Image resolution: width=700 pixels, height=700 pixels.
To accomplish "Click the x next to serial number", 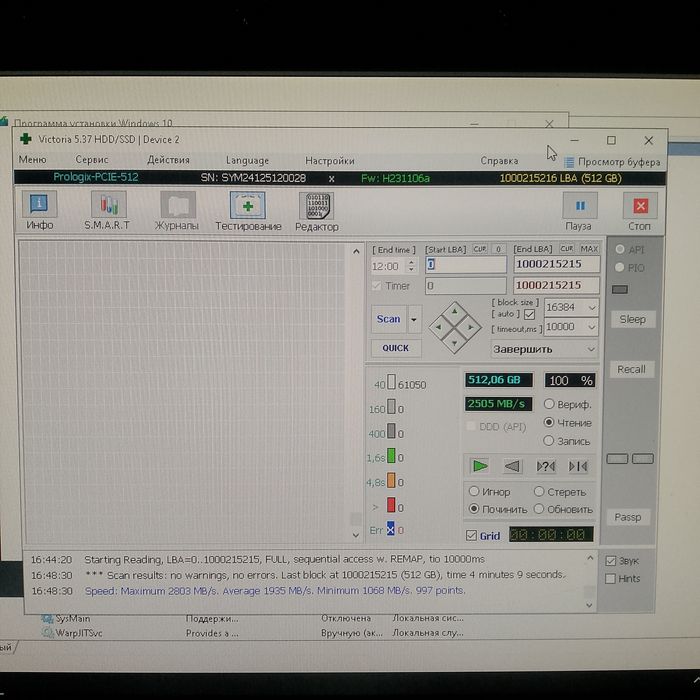I will pyautogui.click(x=331, y=179).
